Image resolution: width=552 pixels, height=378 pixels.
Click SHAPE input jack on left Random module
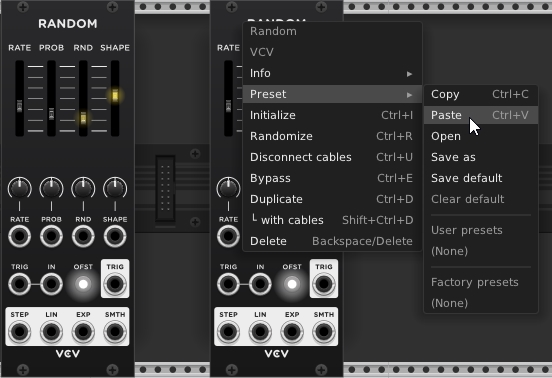[x=115, y=236]
